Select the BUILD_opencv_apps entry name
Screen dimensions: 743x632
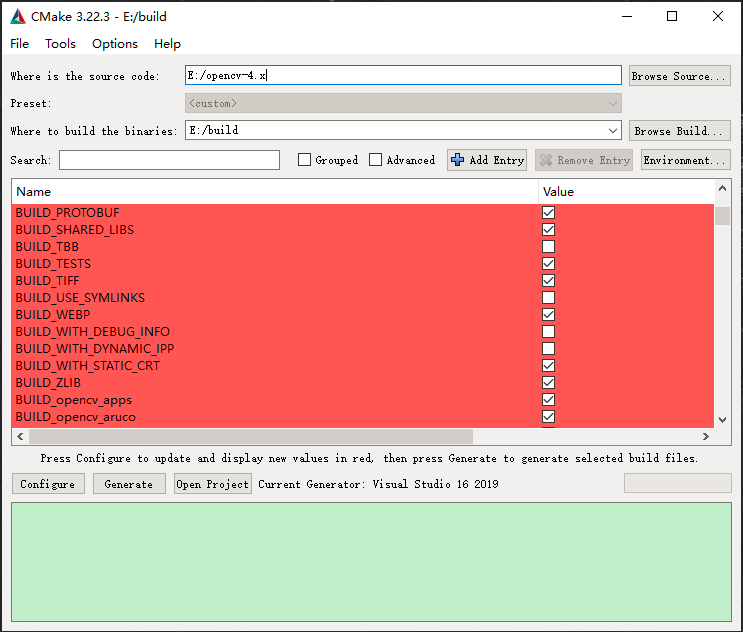tap(73, 400)
